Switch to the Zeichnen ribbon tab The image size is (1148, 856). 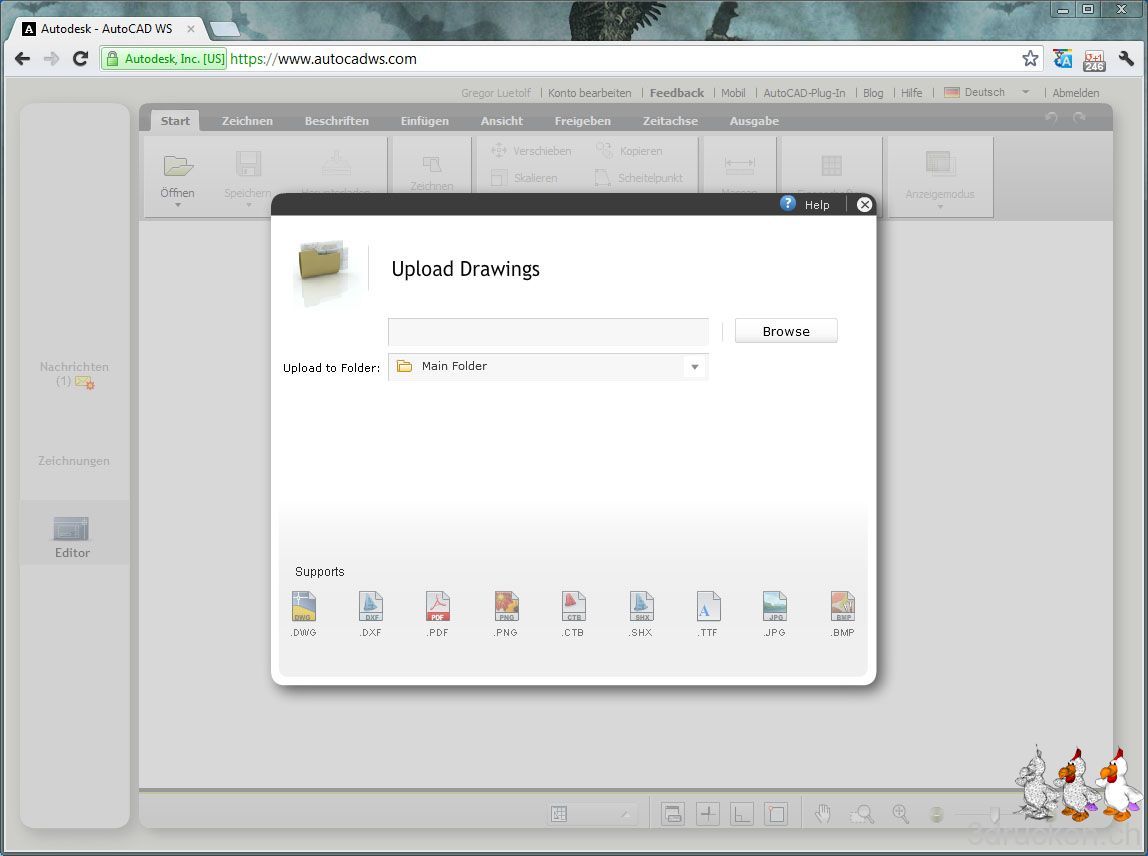coord(247,121)
